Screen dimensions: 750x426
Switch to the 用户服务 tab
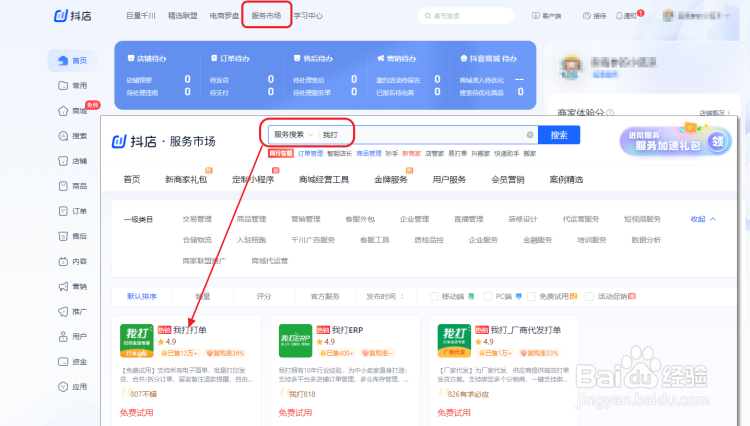[449, 180]
